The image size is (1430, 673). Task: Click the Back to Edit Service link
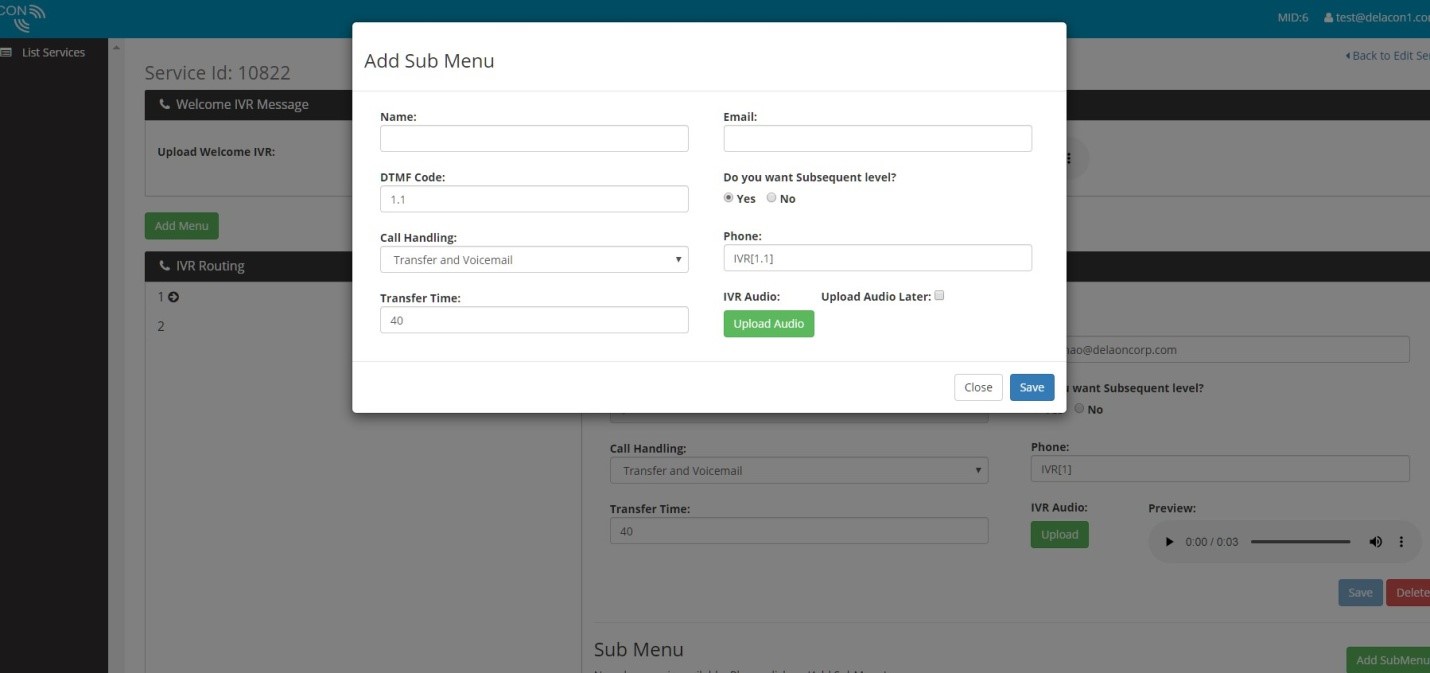tap(1387, 56)
